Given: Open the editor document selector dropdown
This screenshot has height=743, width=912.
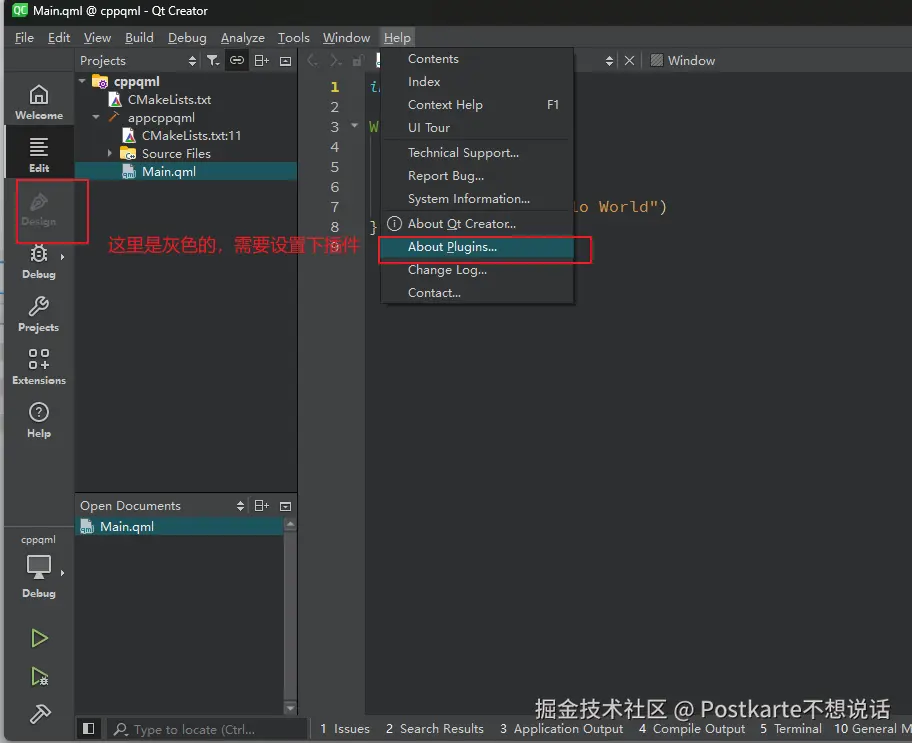Looking at the screenshot, I should click(609, 61).
